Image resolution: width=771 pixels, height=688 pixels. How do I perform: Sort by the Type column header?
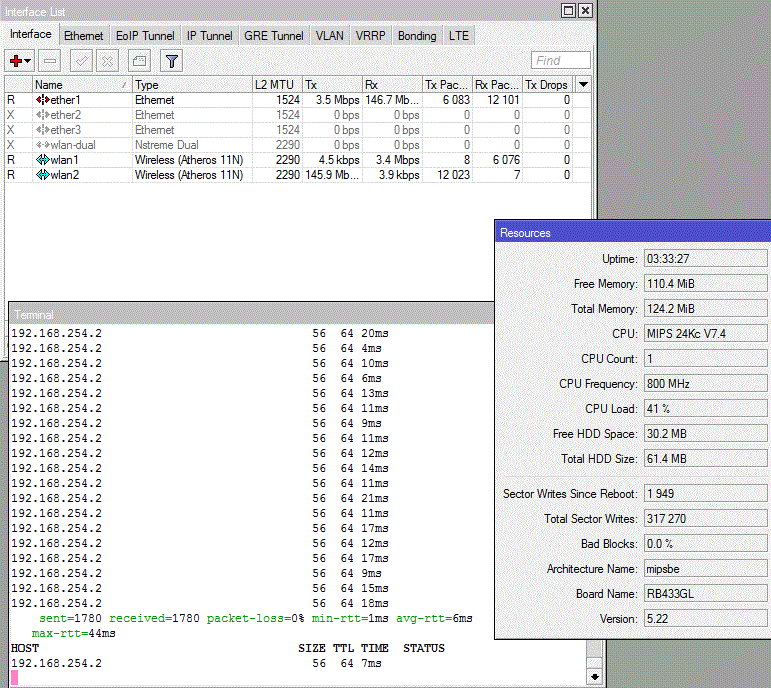coord(192,85)
